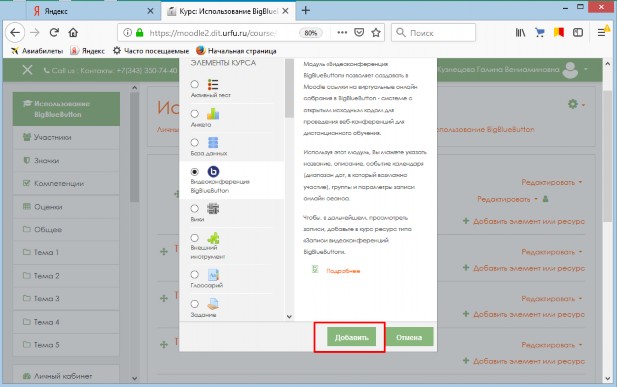This screenshot has width=617, height=387.
Task: Click the green padlock security icon
Action: click(x=139, y=33)
